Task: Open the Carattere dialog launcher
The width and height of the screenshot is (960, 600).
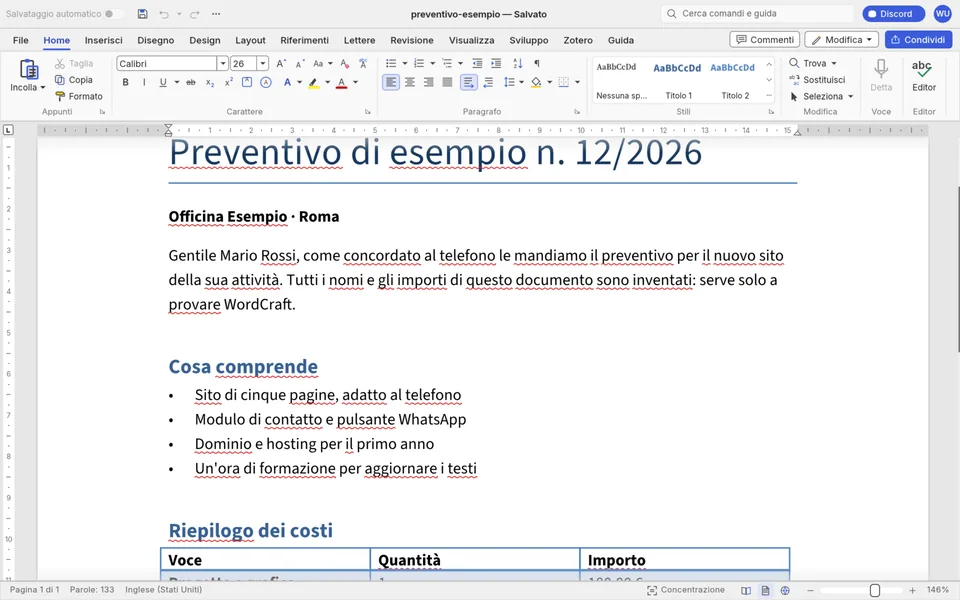Action: [368, 112]
